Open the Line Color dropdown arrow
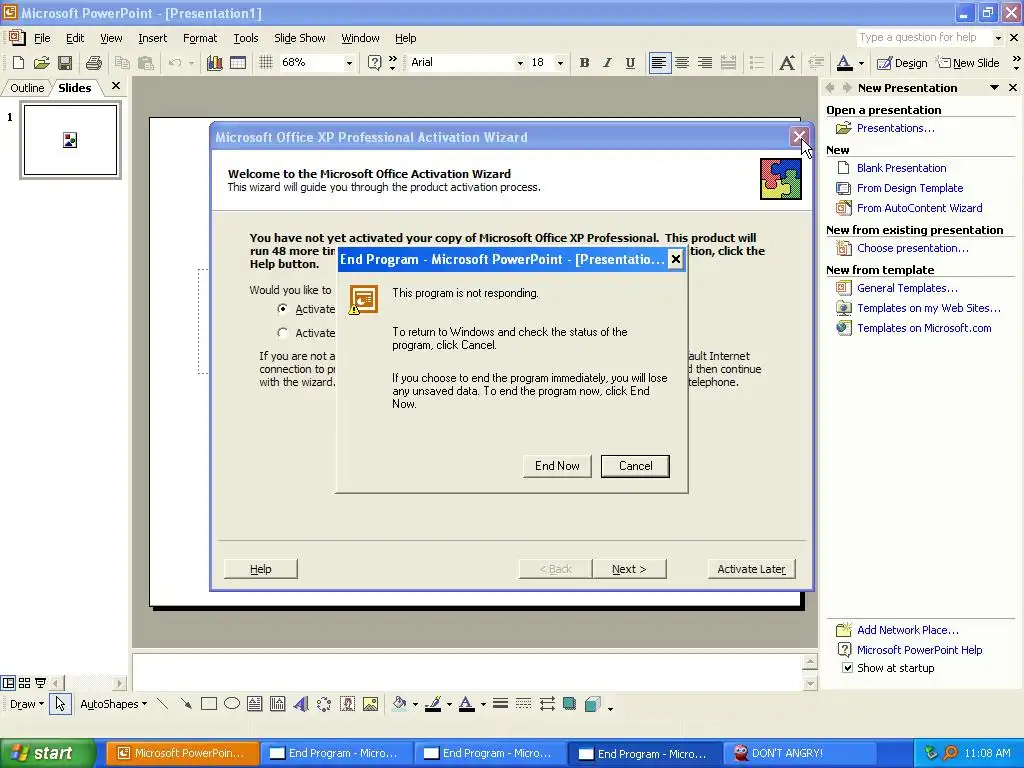This screenshot has width=1024, height=768. pos(449,704)
